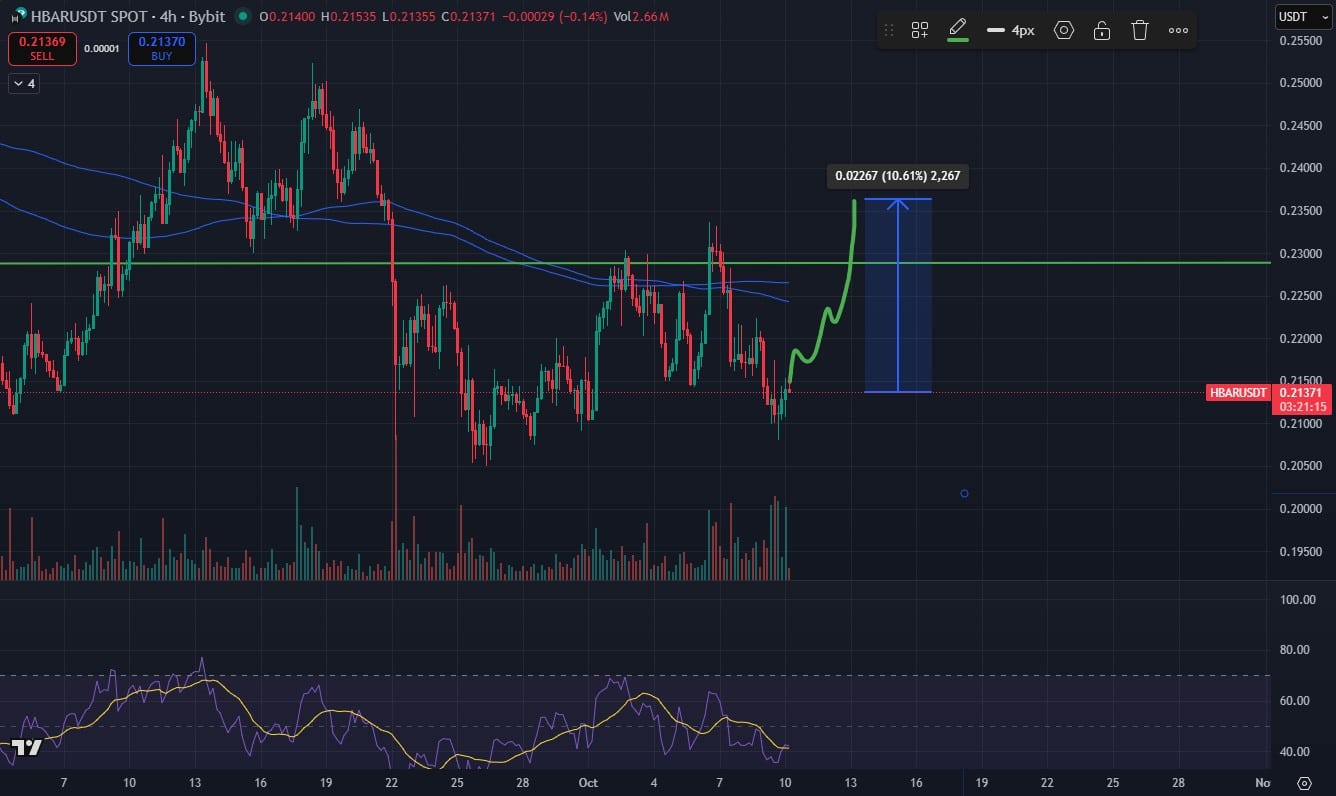Click the HBARUSDT price label on the scale
Image resolution: width=1336 pixels, height=796 pixels.
point(1237,393)
